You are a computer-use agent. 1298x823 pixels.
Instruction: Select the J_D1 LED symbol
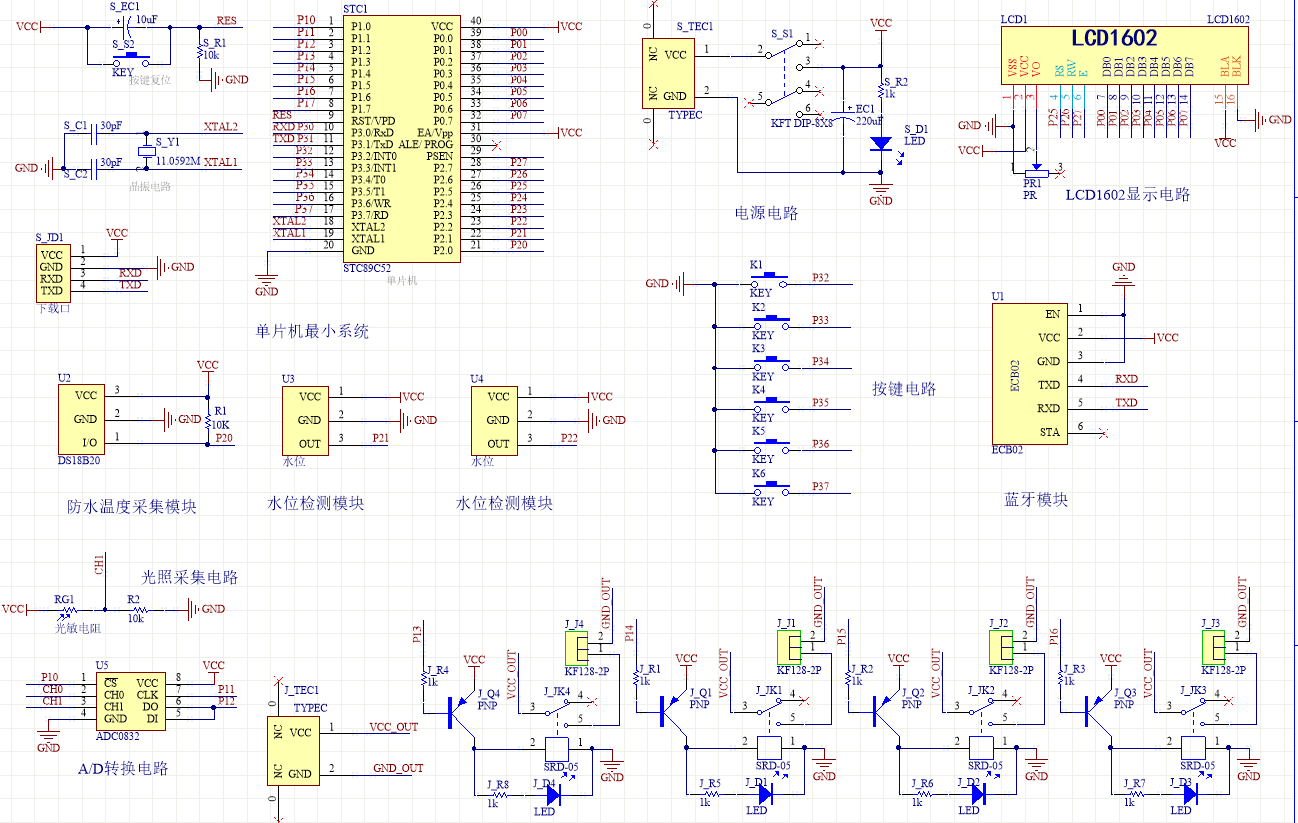(764, 794)
